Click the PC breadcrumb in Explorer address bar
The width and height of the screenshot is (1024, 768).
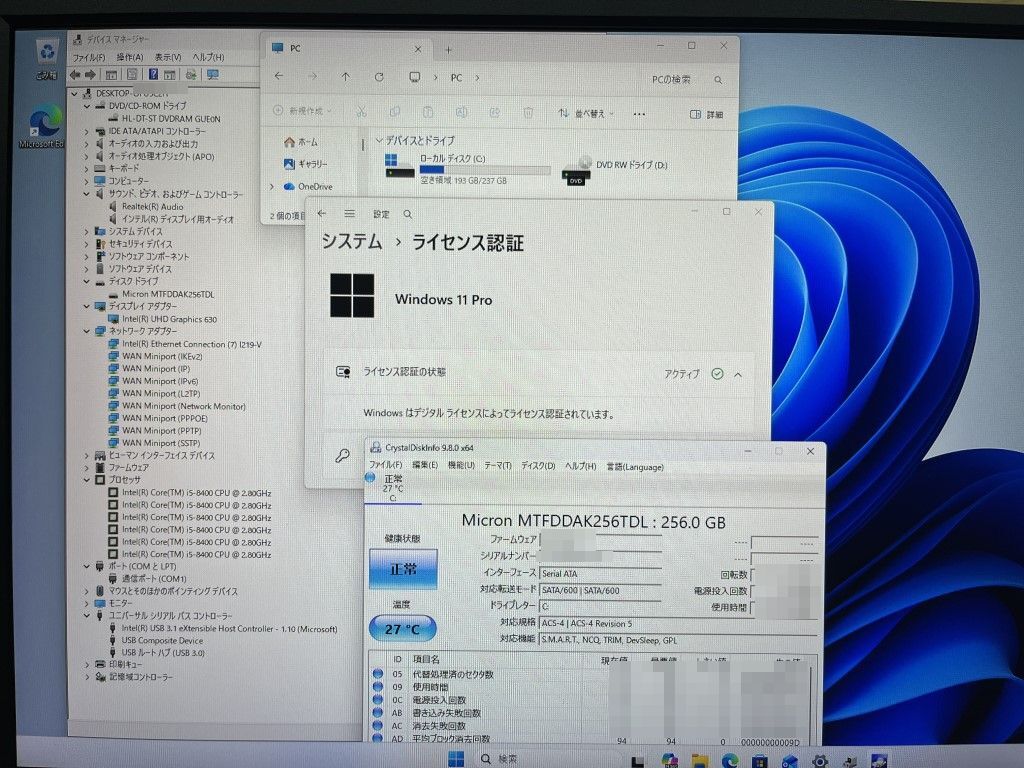click(x=456, y=78)
